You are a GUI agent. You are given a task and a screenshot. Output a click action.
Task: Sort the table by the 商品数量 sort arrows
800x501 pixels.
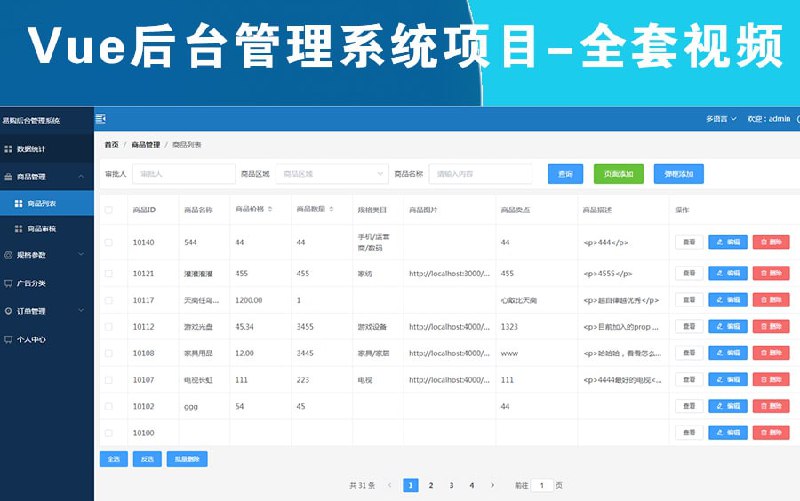pos(331,209)
